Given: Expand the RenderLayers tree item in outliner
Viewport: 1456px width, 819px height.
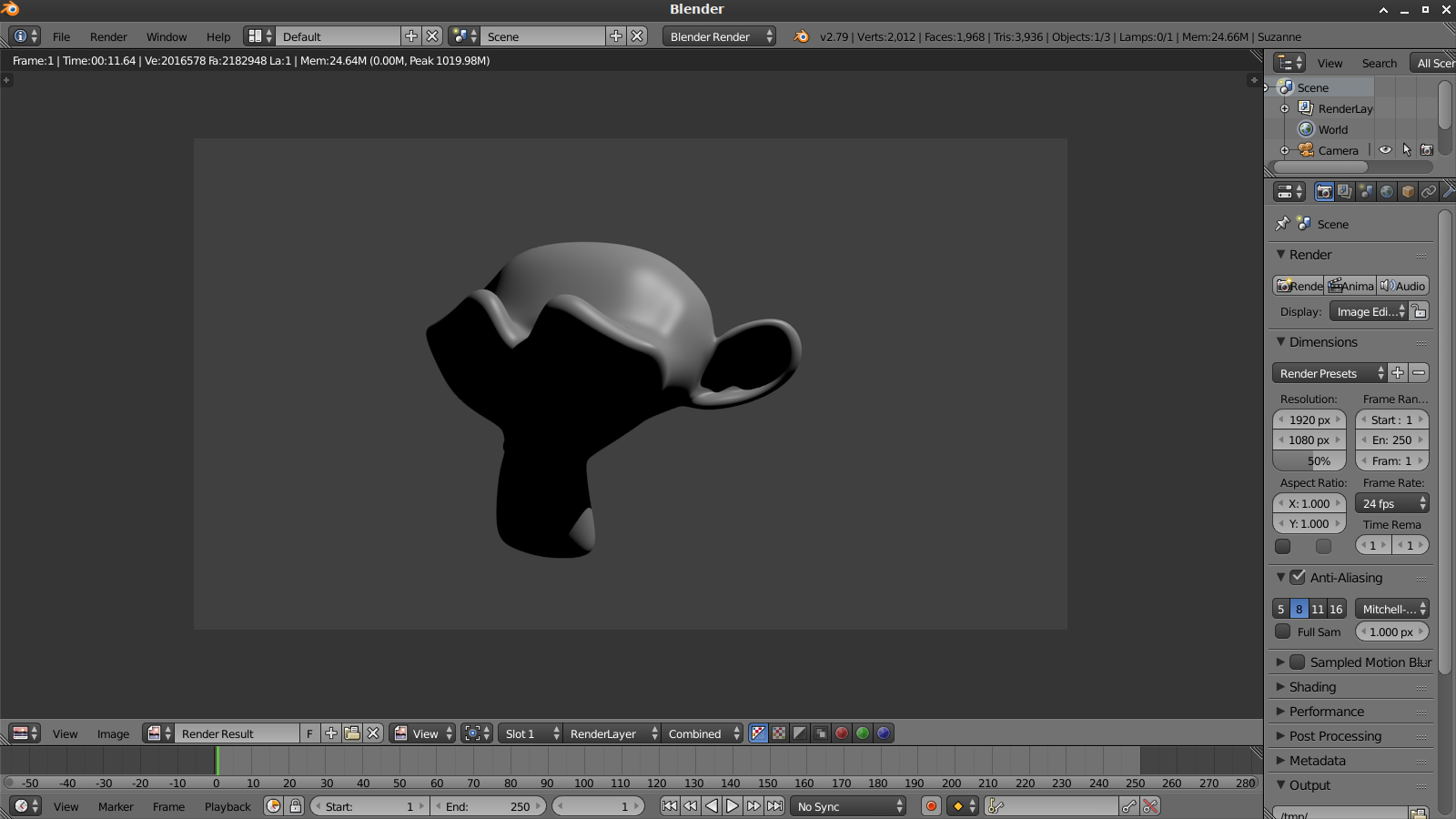Looking at the screenshot, I should (x=1285, y=108).
